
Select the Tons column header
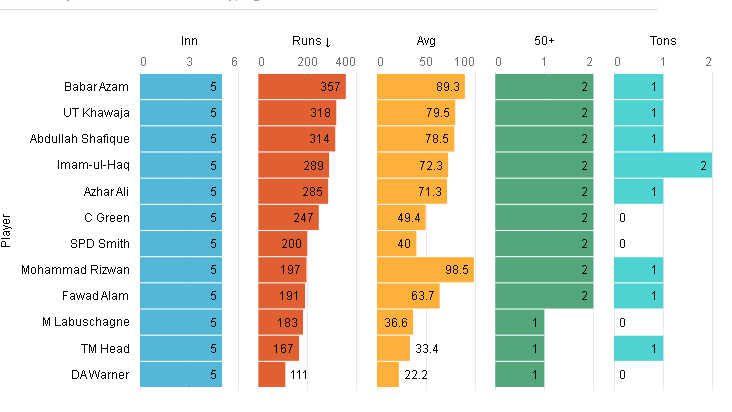click(662, 41)
